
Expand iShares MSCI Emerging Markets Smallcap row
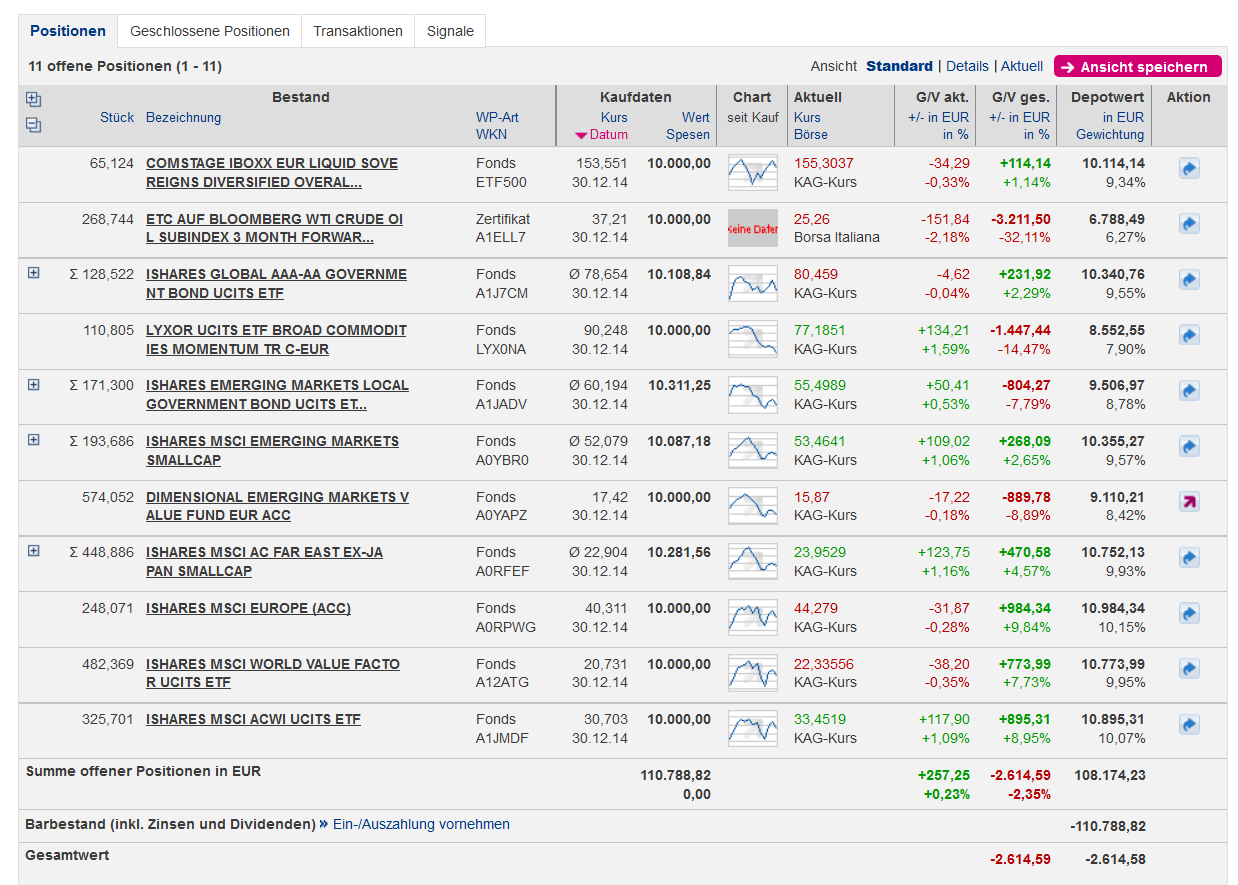click(x=34, y=440)
